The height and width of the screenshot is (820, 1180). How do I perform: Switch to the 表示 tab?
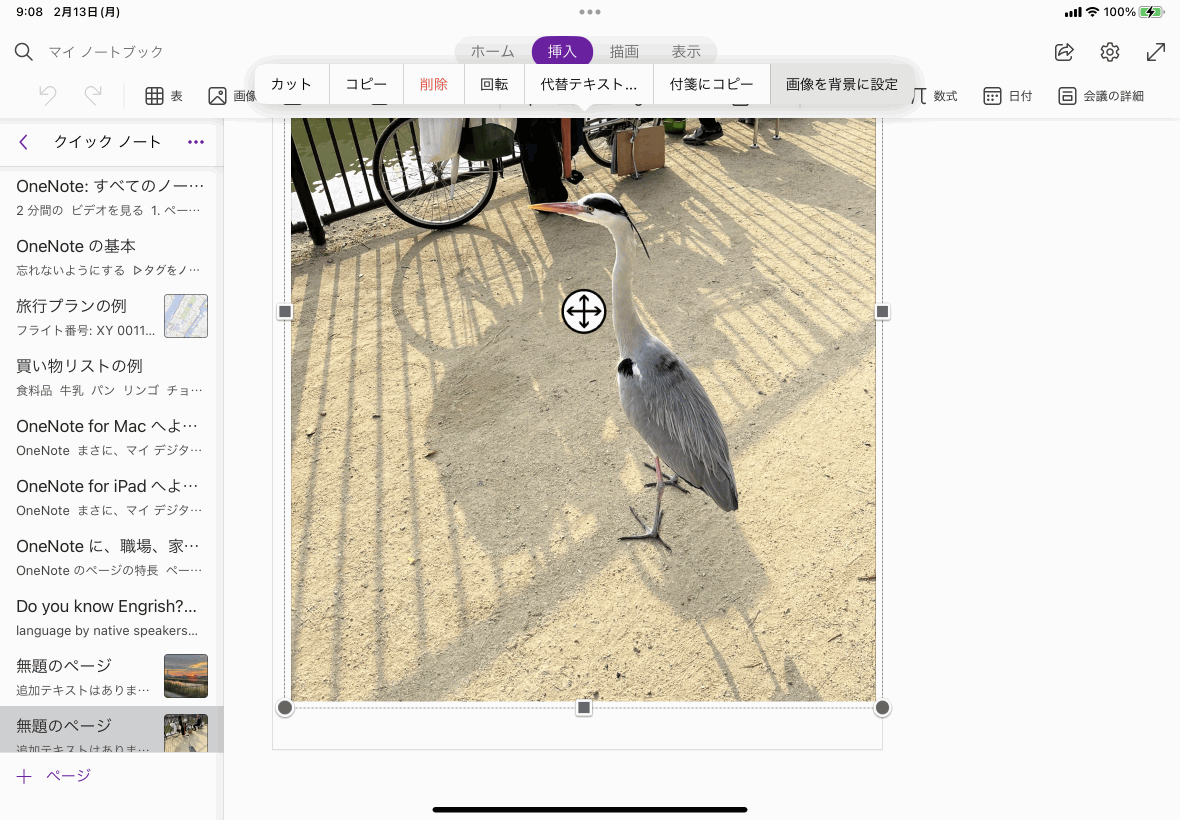coord(686,52)
